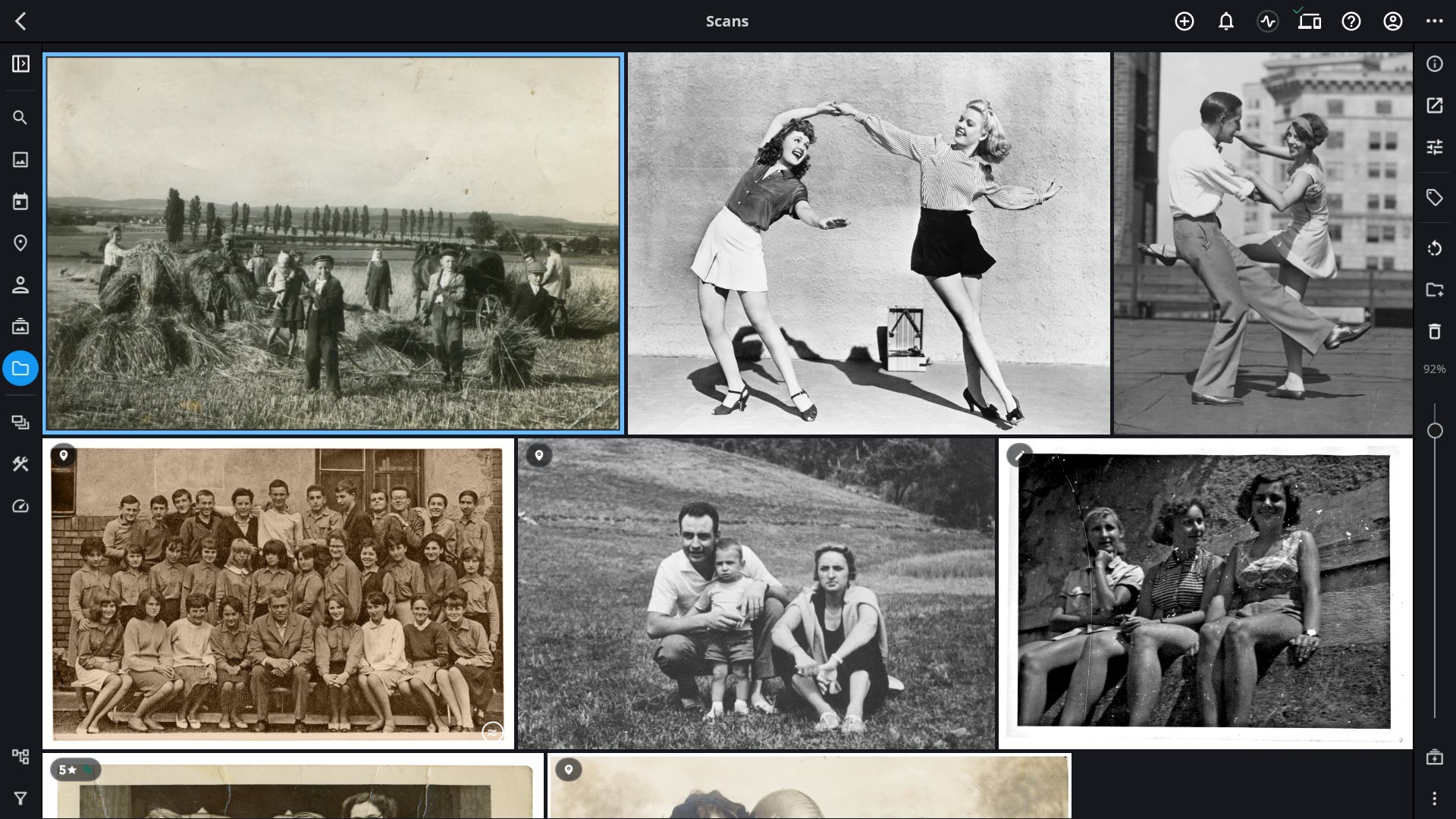Viewport: 1456px width, 819px height.
Task: Delete using the trash icon
Action: point(1435,331)
